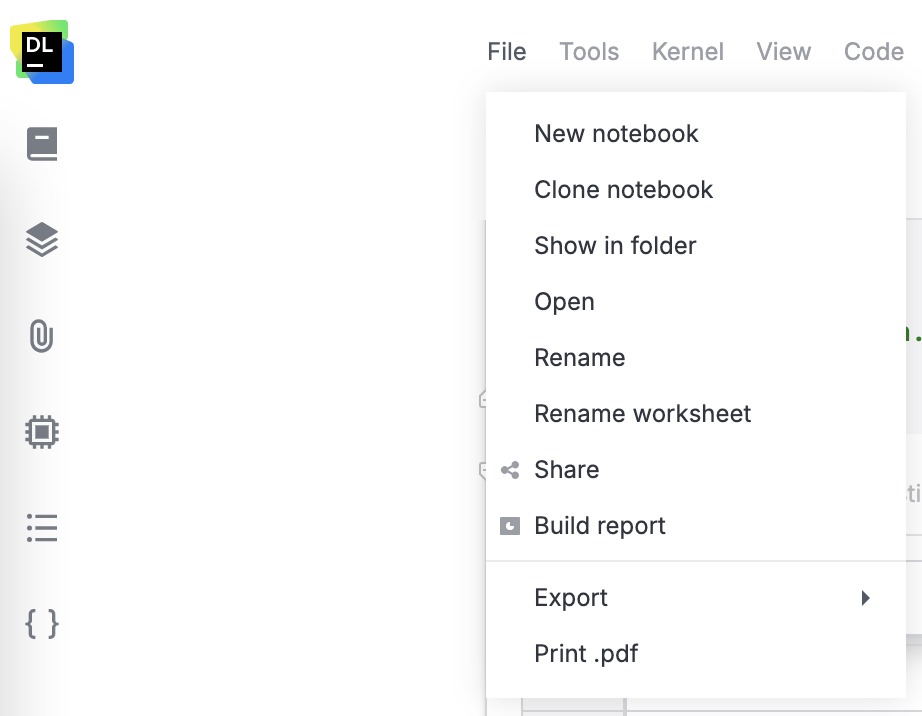922x716 pixels.
Task: Click the Build report clock icon
Action: pos(510,525)
